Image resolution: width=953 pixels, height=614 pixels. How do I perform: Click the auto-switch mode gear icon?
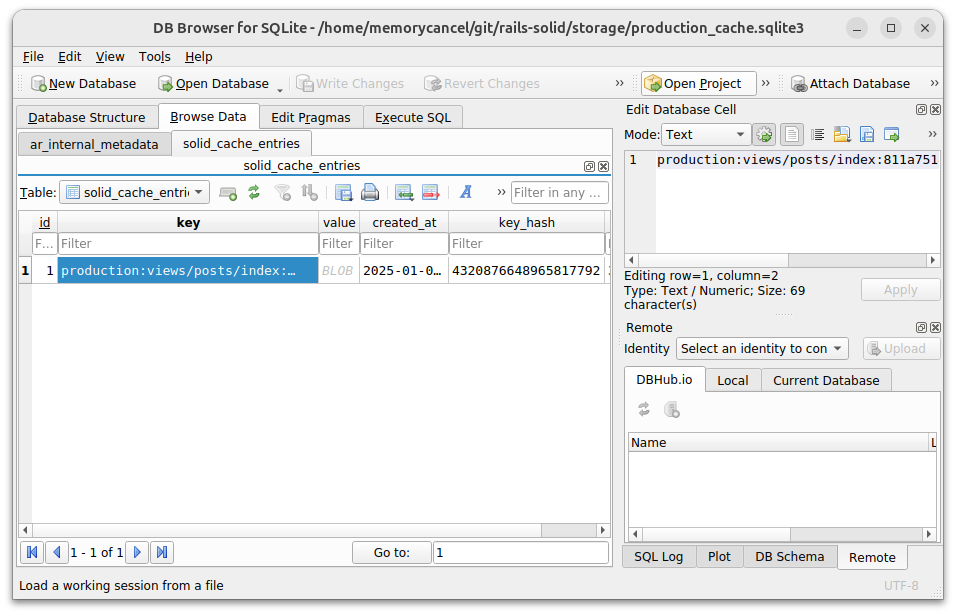pos(764,134)
